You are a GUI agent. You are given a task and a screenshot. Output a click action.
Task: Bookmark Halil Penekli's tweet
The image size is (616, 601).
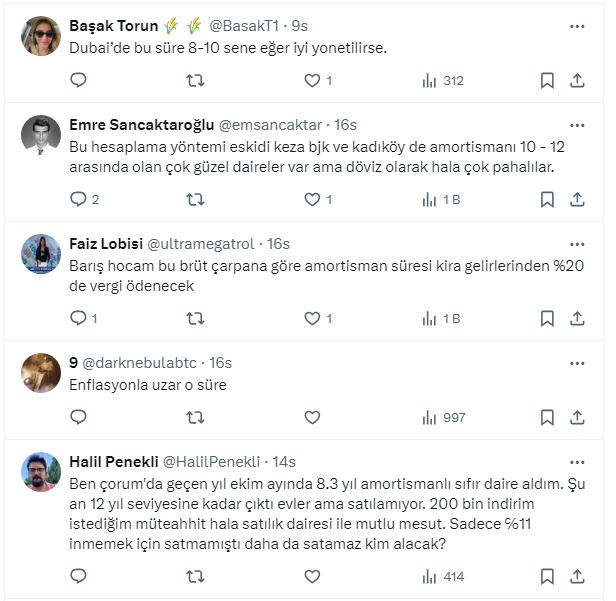pos(547,576)
